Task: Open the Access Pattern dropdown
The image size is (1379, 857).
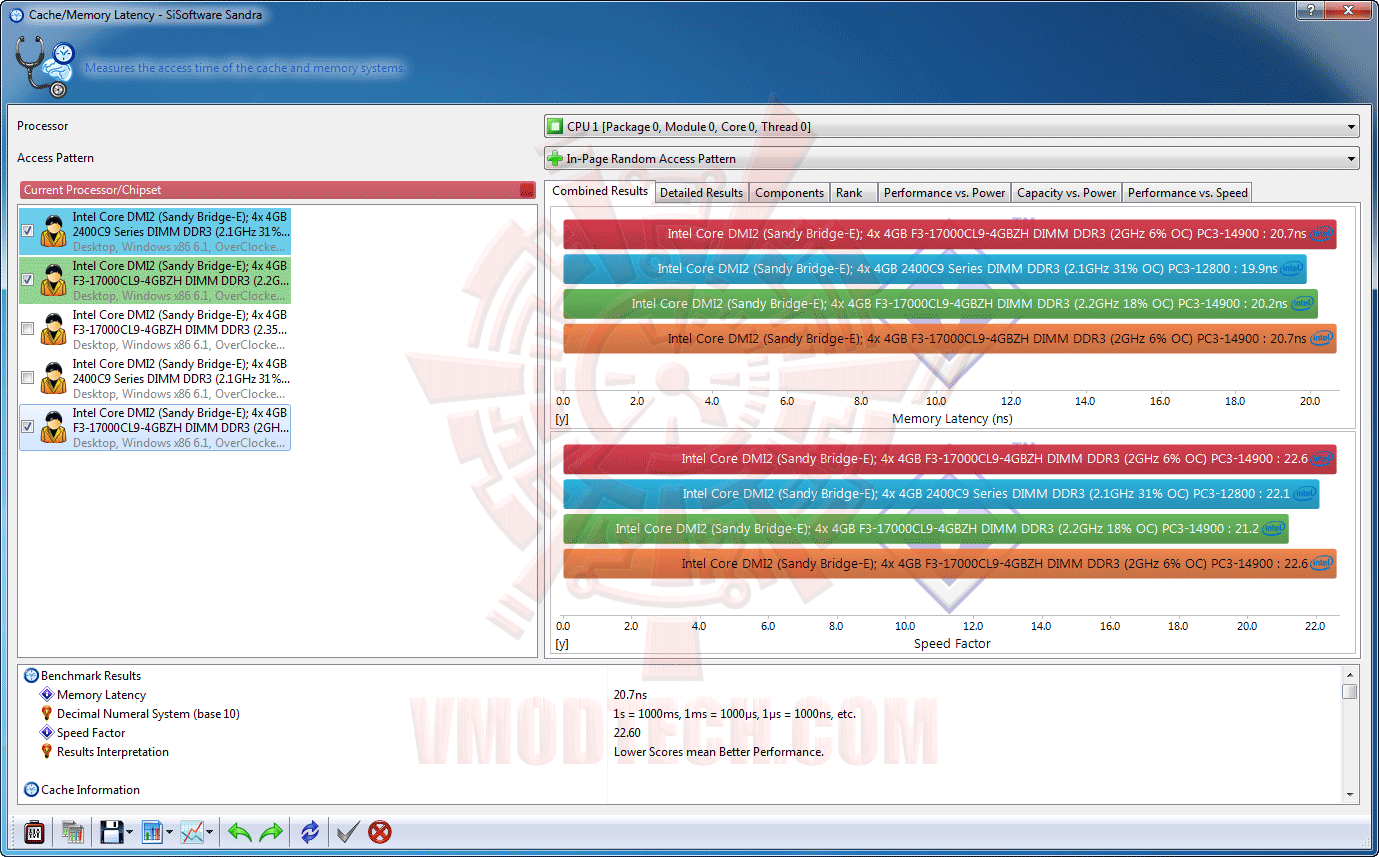Action: point(951,158)
